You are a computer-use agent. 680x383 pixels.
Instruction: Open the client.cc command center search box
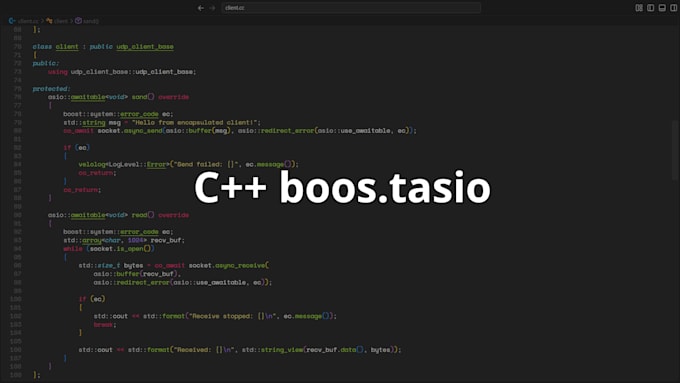(x=351, y=8)
